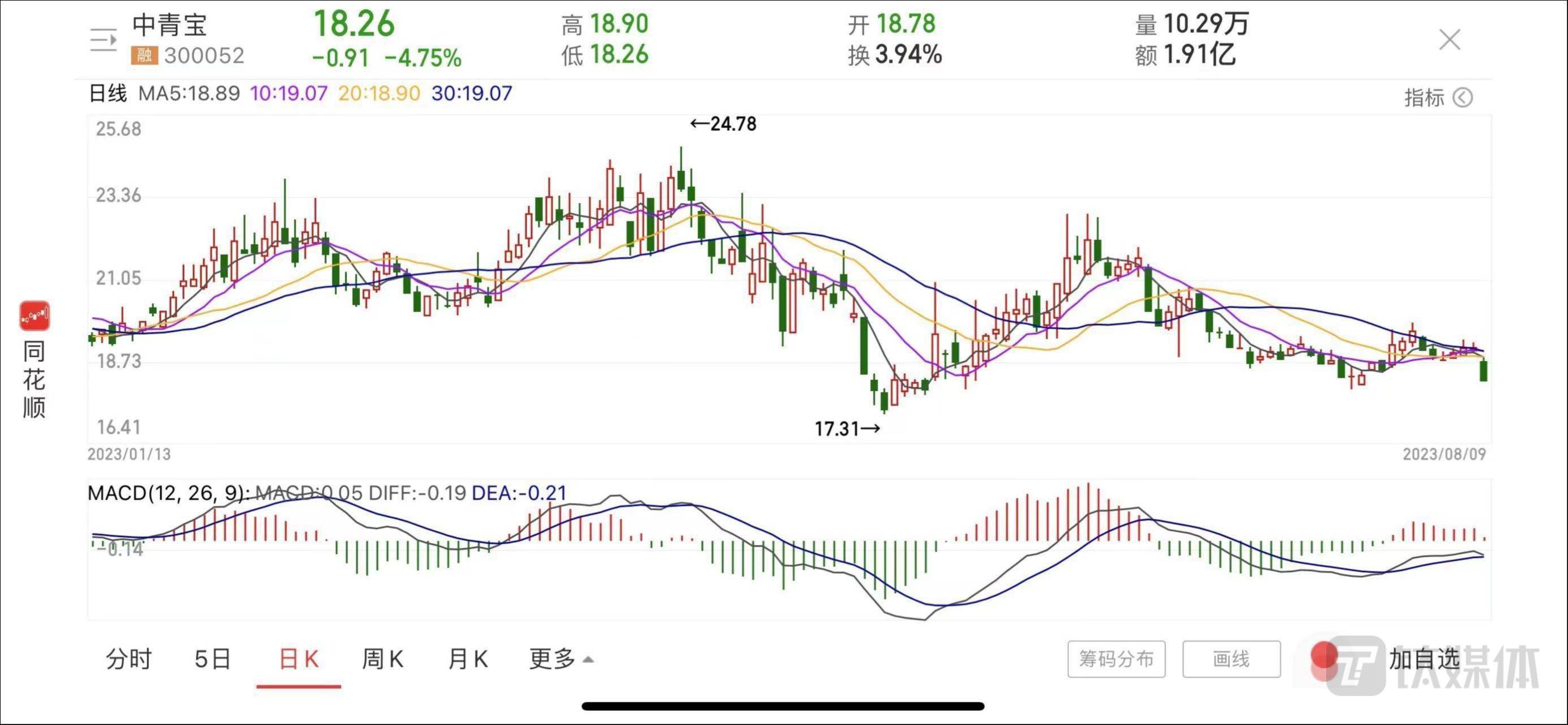The width and height of the screenshot is (1568, 725).
Task: Select the 日K tab
Action: [298, 659]
